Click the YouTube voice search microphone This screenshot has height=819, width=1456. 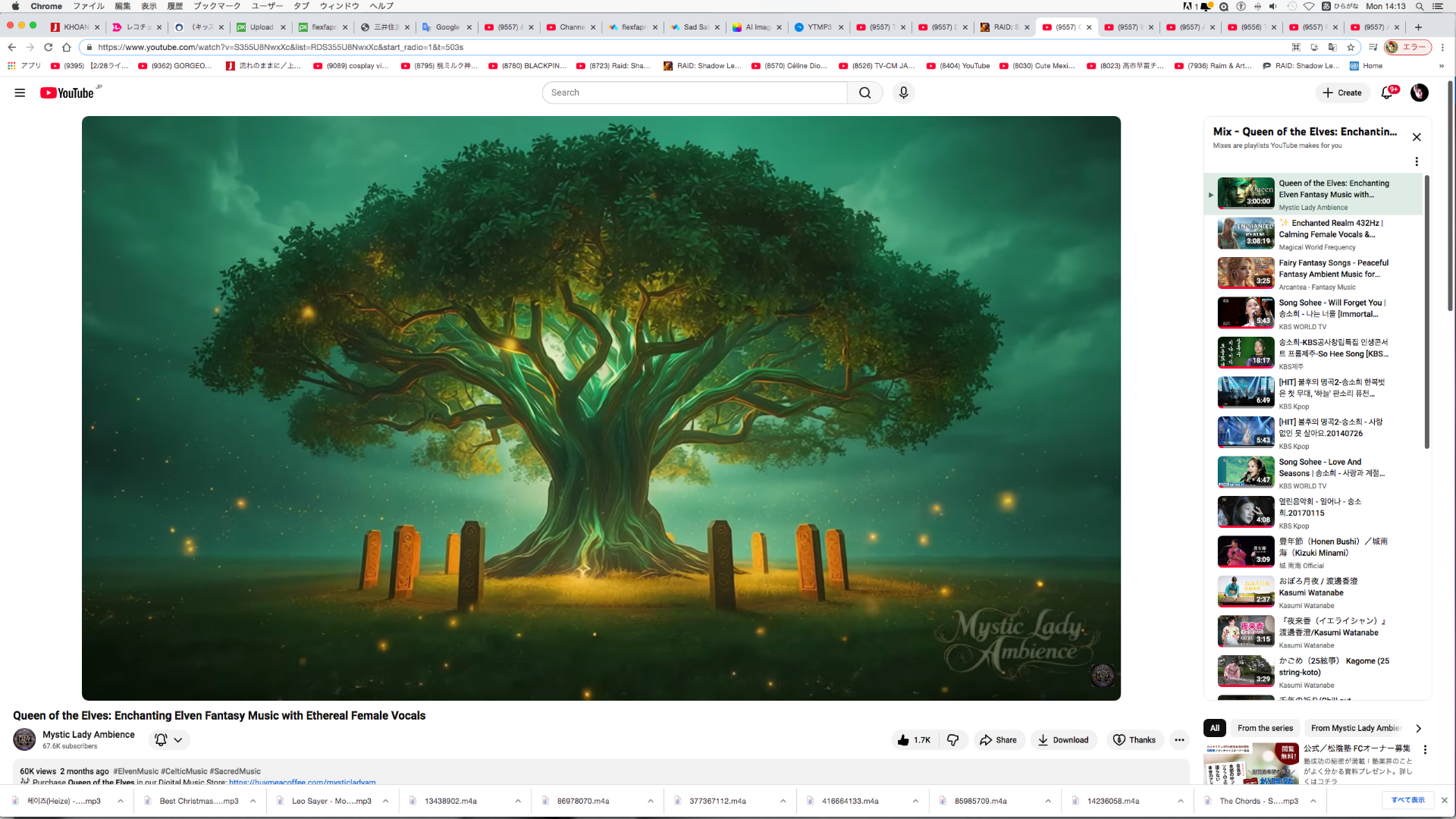903,93
